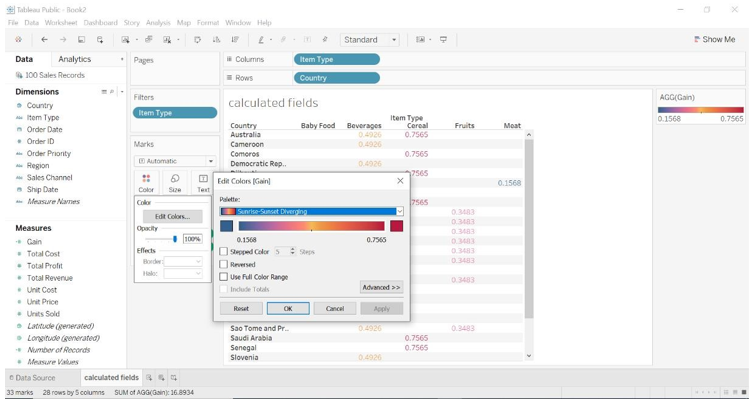753x402 pixels.
Task: Open the File menu
Action: tap(13, 23)
